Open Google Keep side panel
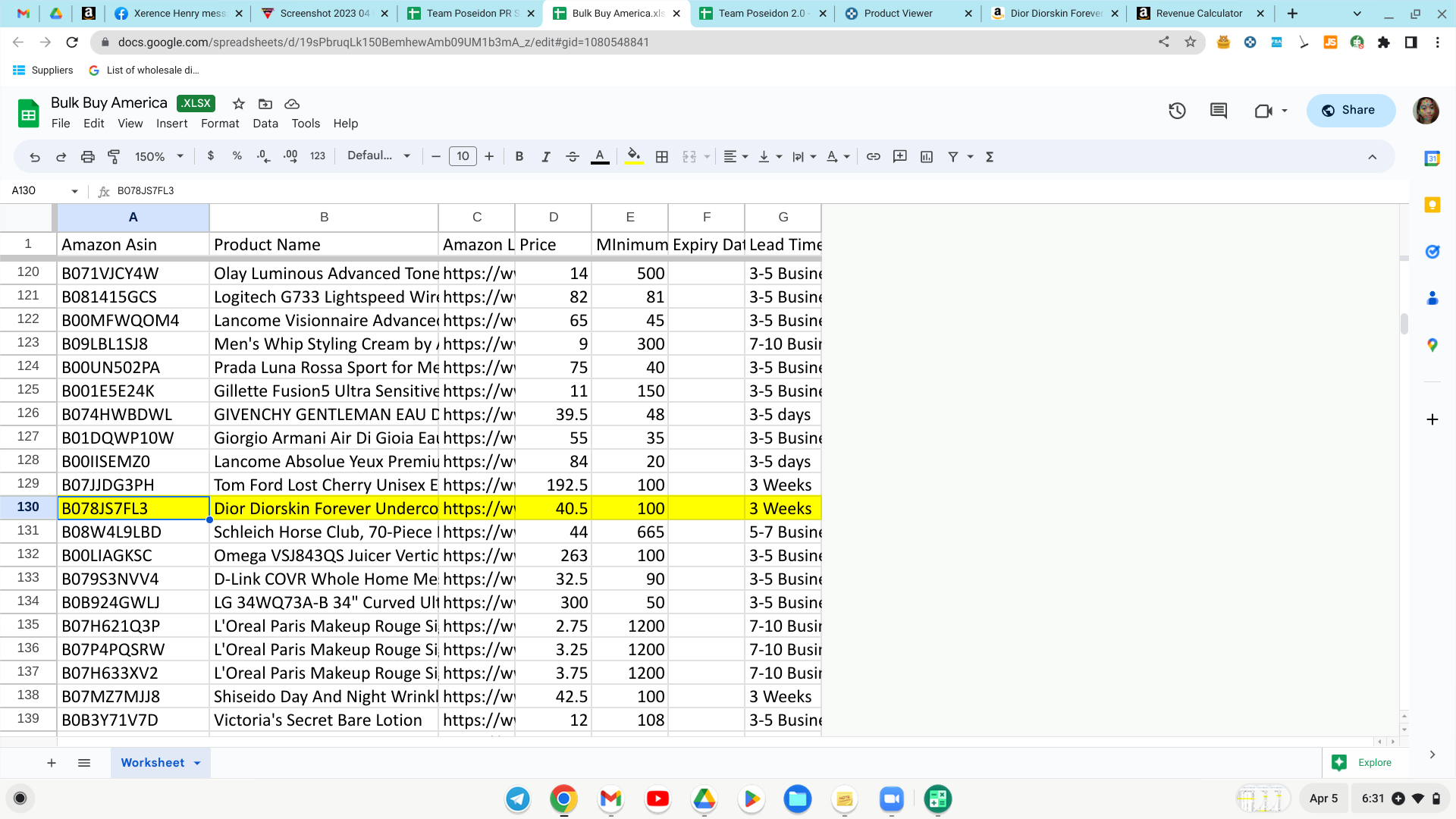The width and height of the screenshot is (1456, 819). 1432,205
